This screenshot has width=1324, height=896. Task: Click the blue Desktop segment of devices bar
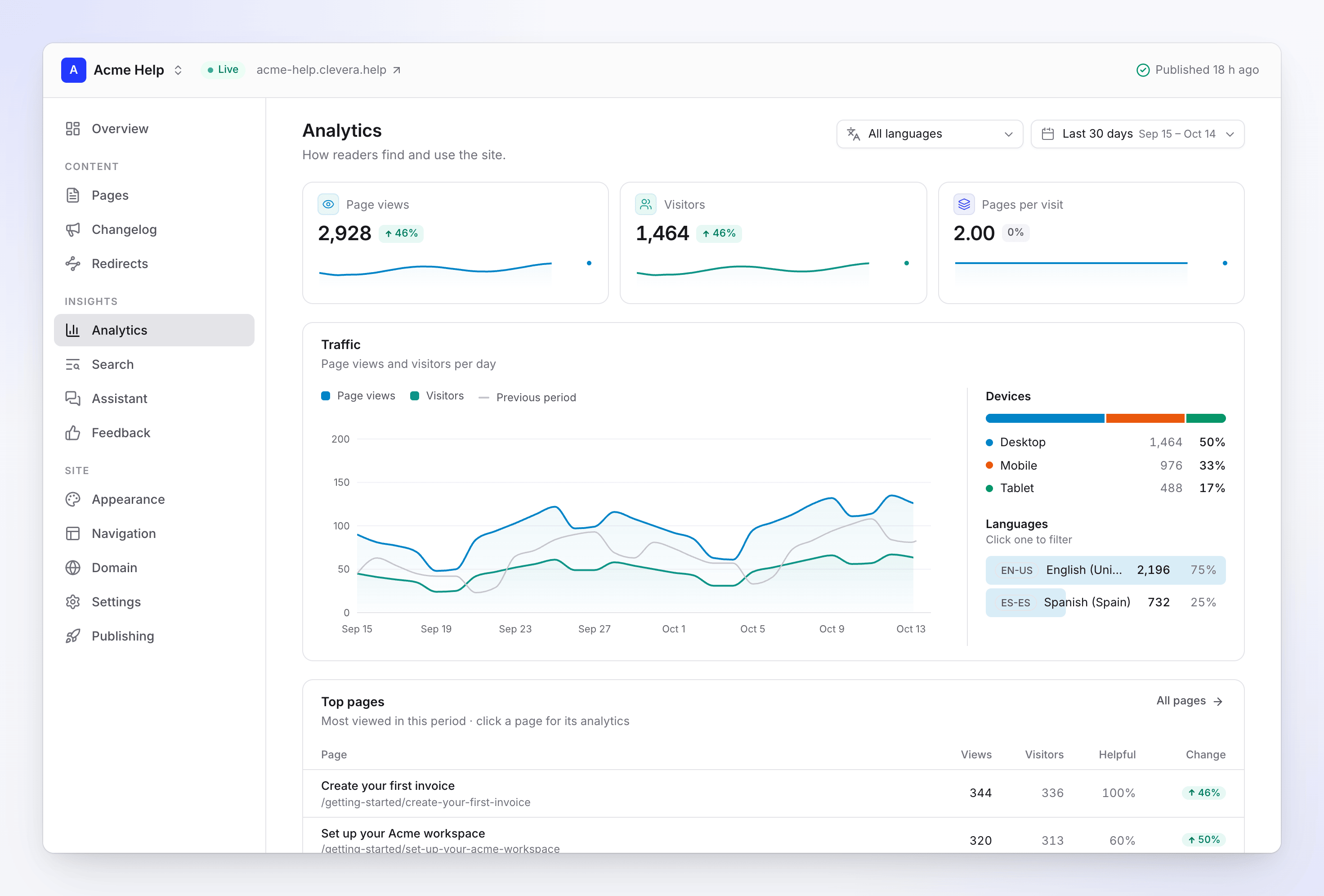(1045, 419)
